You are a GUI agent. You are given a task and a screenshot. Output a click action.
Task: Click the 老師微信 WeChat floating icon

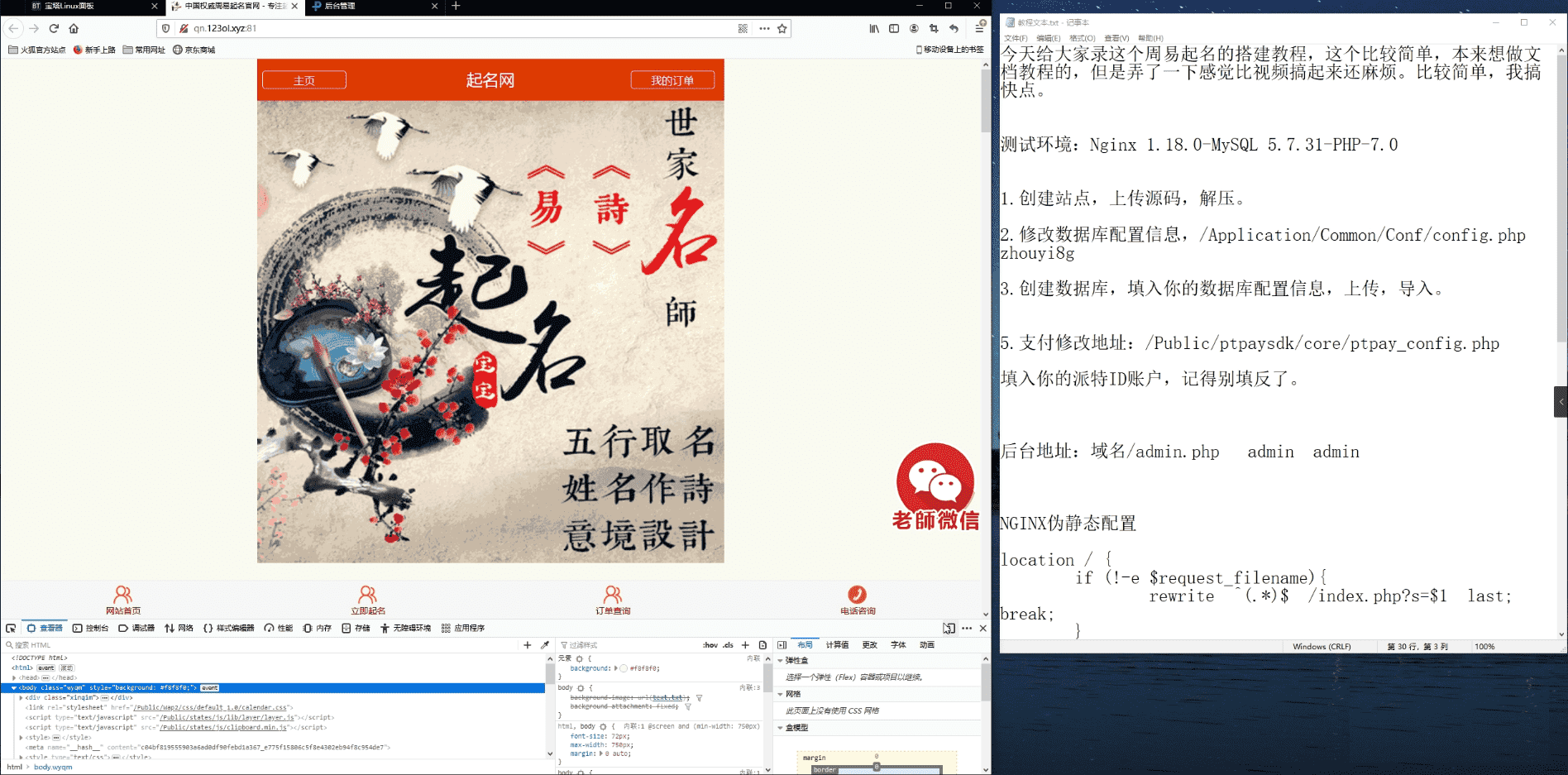click(x=935, y=487)
